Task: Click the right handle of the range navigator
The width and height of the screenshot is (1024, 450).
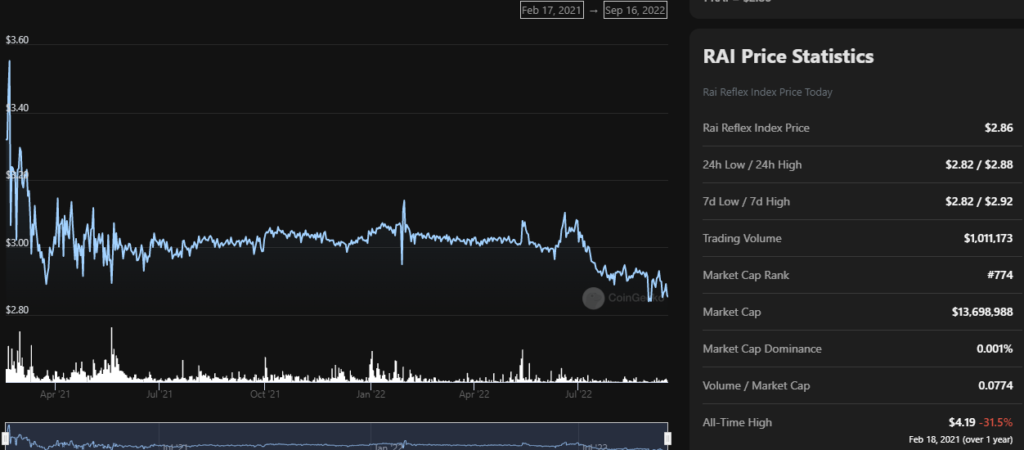Action: (x=667, y=438)
